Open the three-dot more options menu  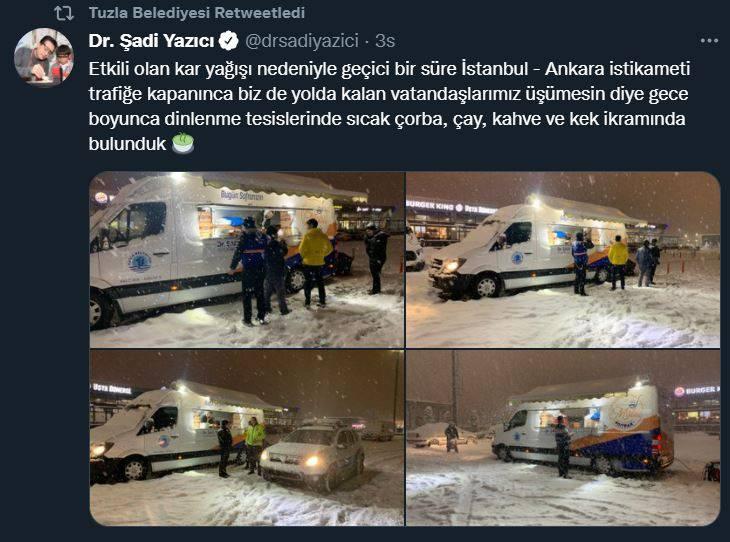709,41
